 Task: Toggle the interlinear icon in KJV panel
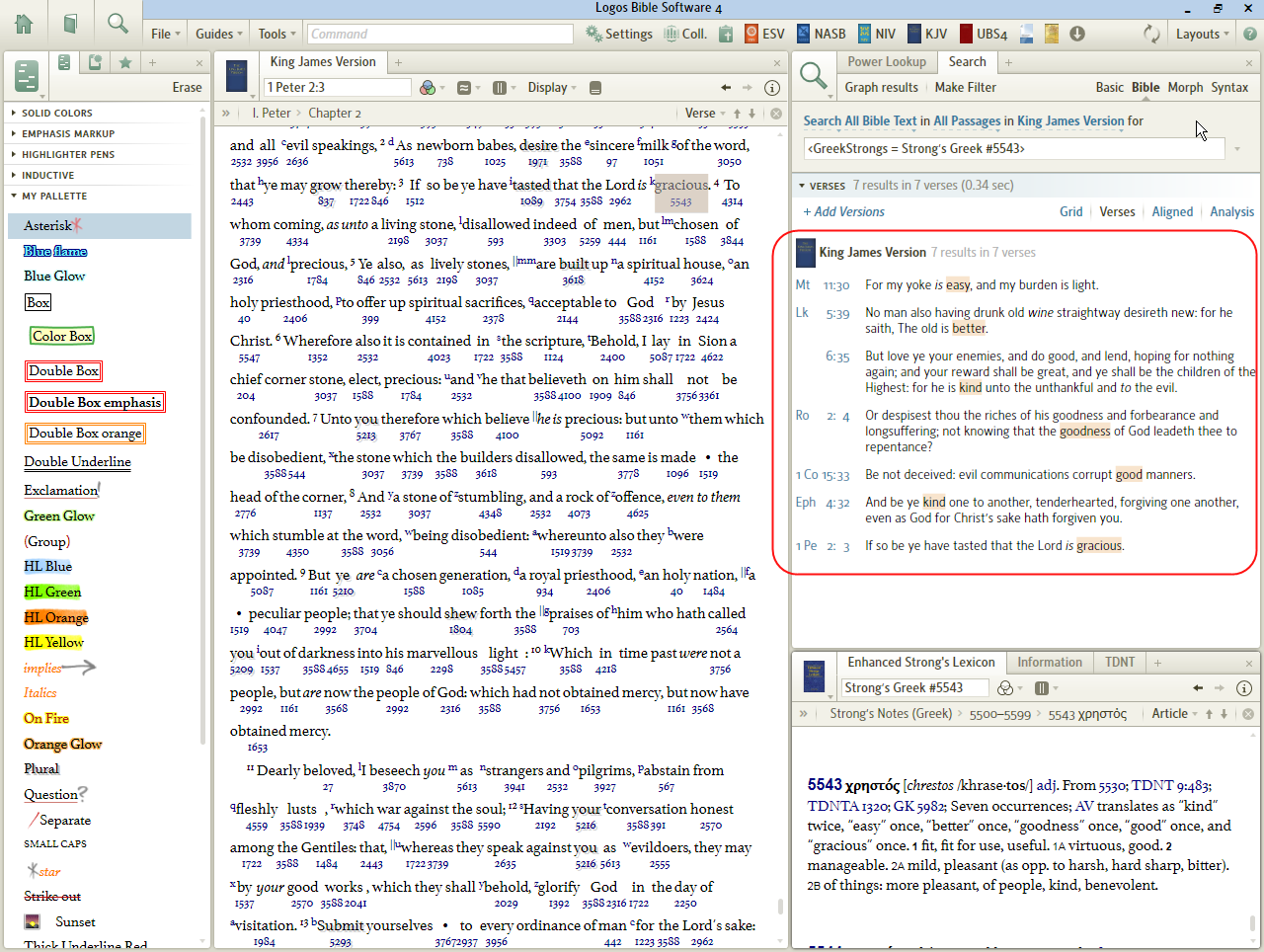coord(464,88)
